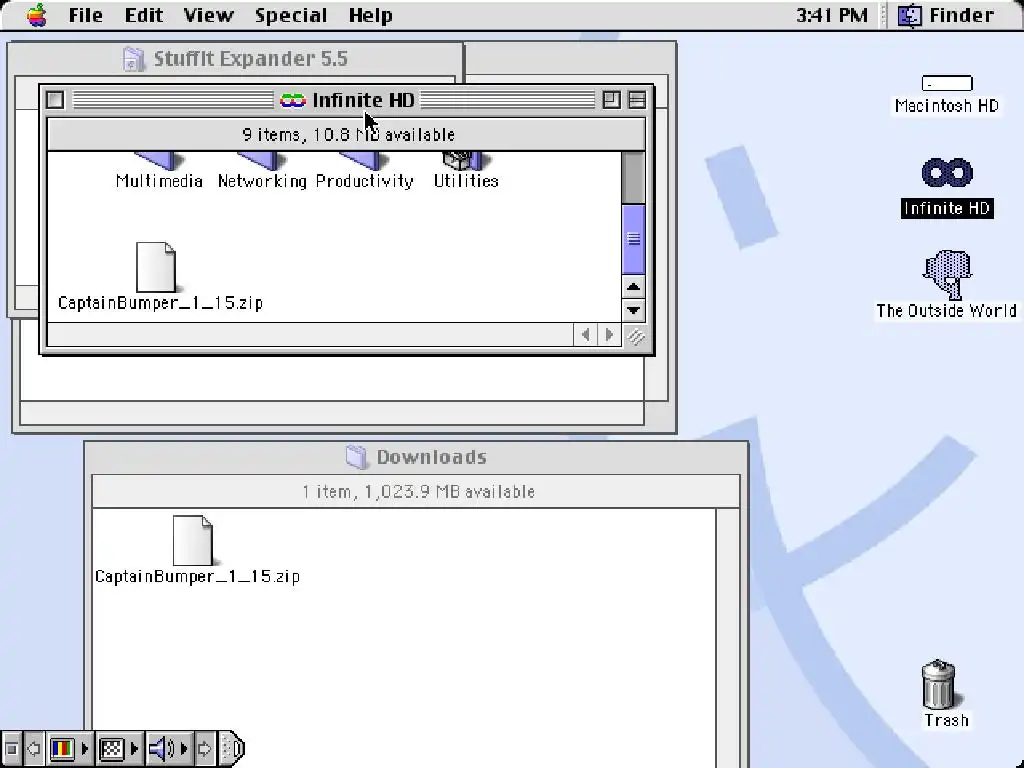This screenshot has width=1024, height=768.
Task: Open the Help menu
Action: (x=370, y=15)
